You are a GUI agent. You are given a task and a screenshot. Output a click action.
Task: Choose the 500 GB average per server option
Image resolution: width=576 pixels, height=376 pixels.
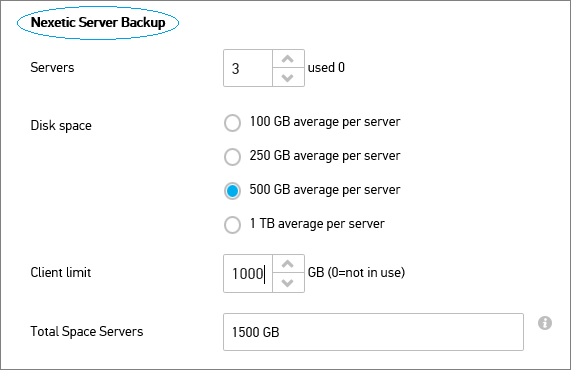[232, 191]
